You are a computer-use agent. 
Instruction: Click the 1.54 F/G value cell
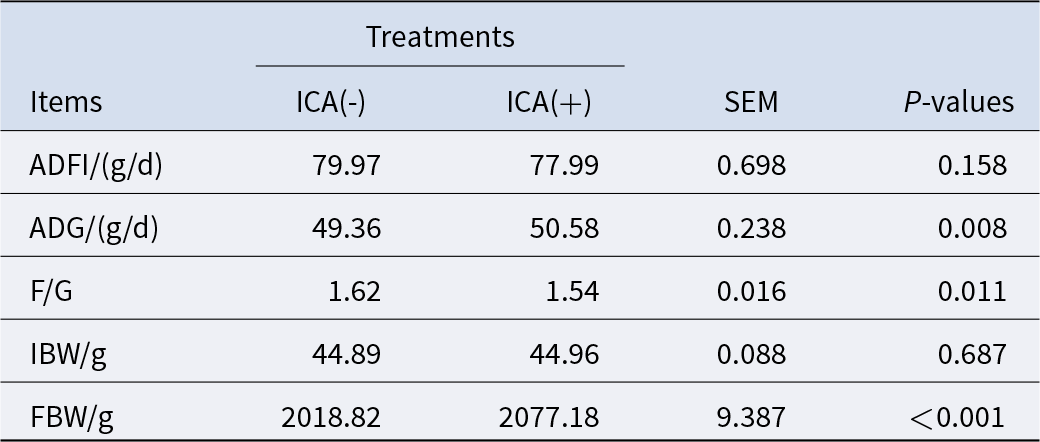[x=573, y=292]
